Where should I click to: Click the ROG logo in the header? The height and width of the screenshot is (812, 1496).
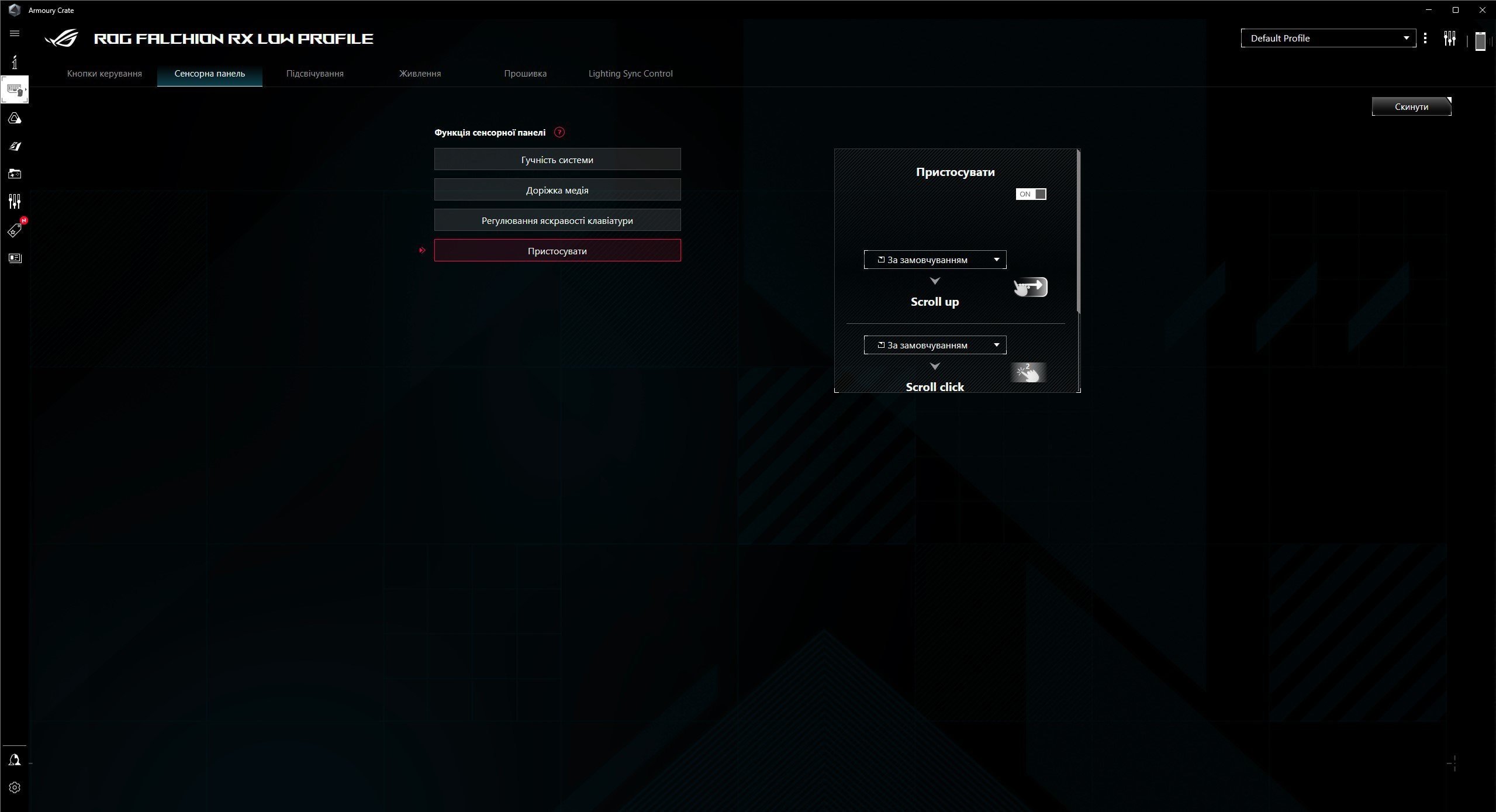coord(62,39)
